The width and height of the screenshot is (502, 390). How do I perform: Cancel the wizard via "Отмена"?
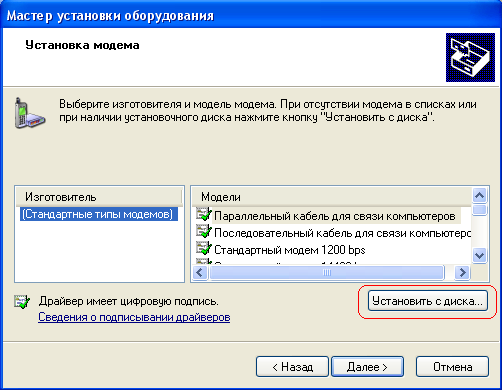[x=452, y=367]
